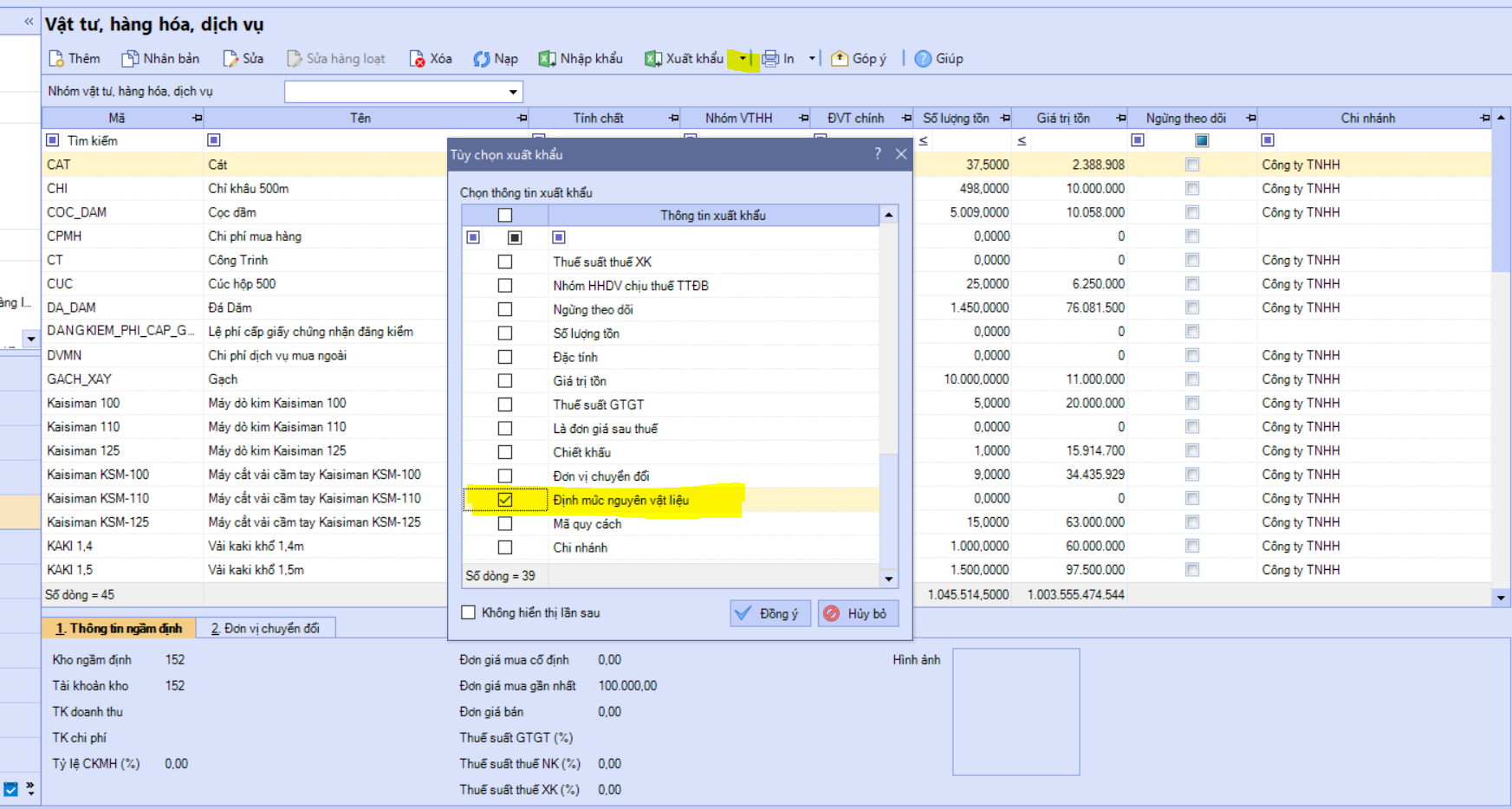The width and height of the screenshot is (1512, 809).
Task: Toggle Không hiển thị lần sau
Action: click(469, 612)
